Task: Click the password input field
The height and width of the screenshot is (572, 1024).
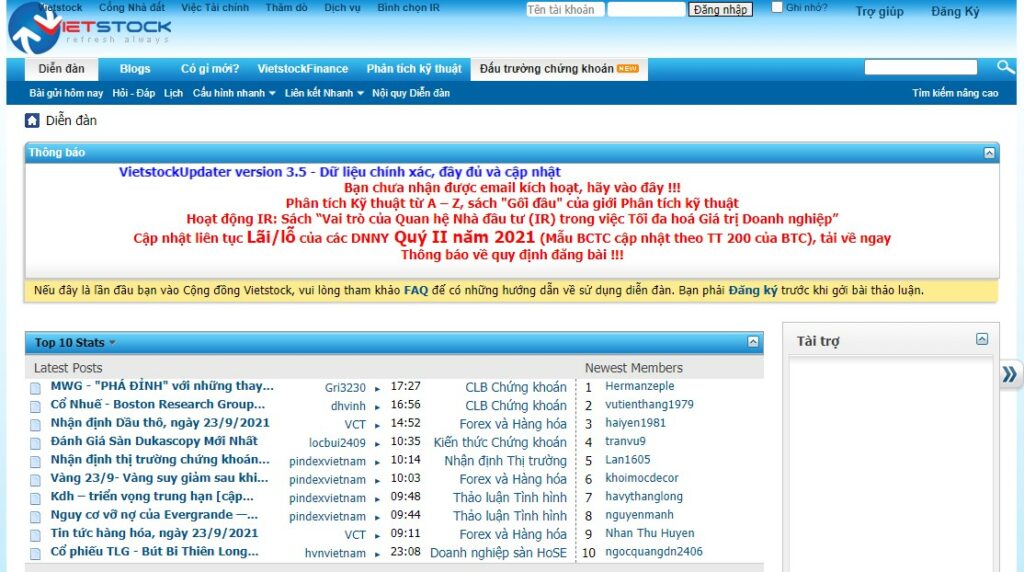Action: tap(646, 9)
